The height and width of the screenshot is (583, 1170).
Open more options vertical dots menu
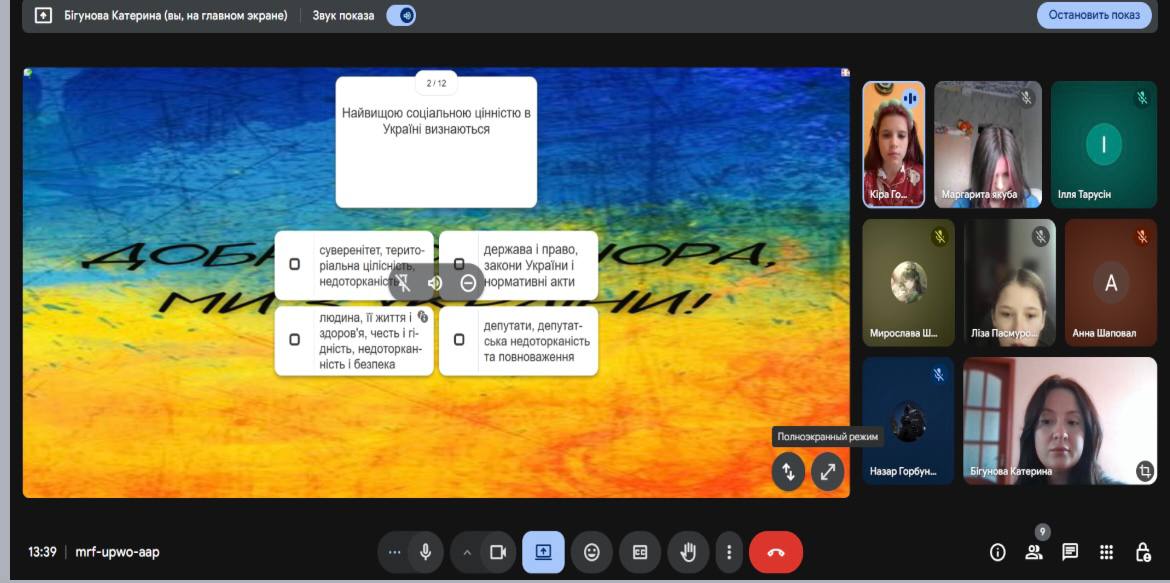(730, 552)
